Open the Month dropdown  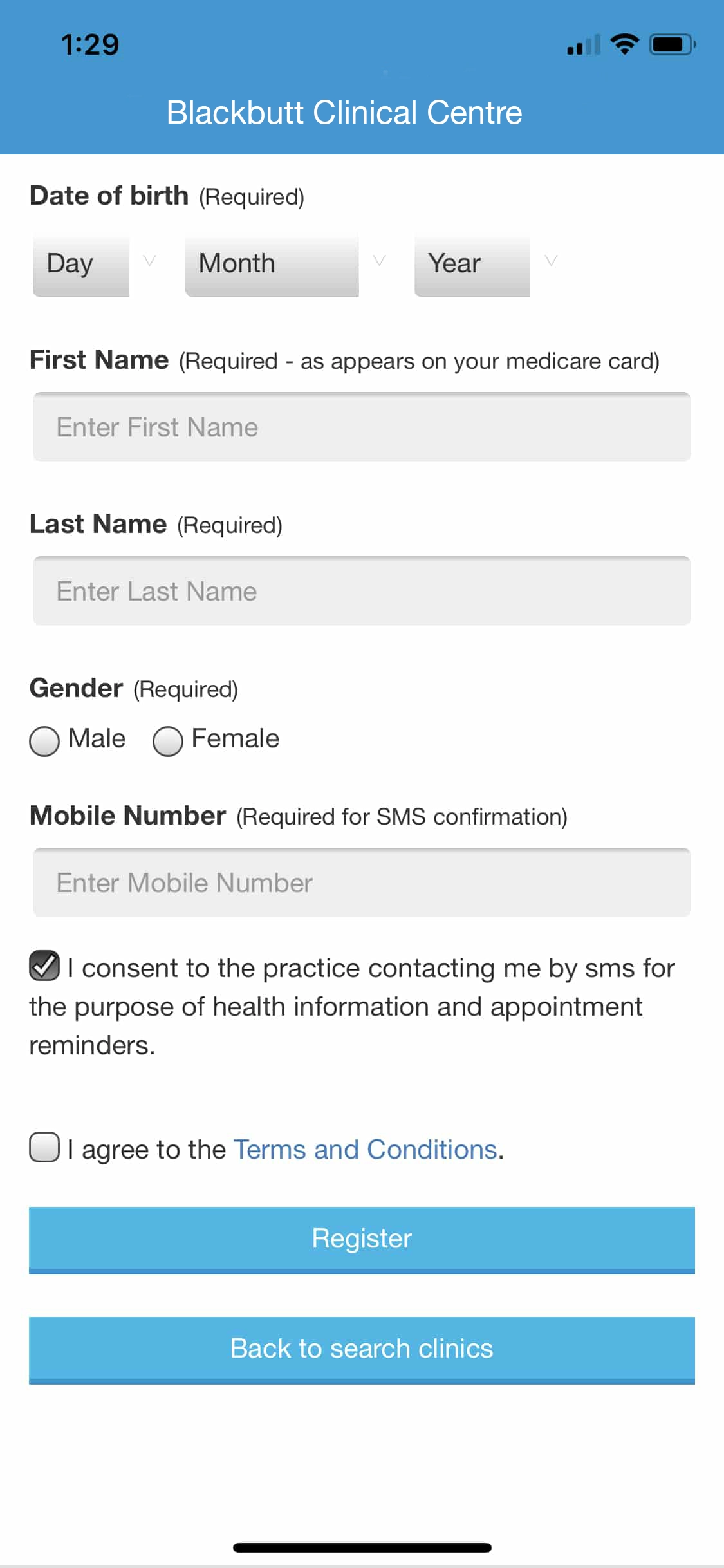(x=271, y=264)
